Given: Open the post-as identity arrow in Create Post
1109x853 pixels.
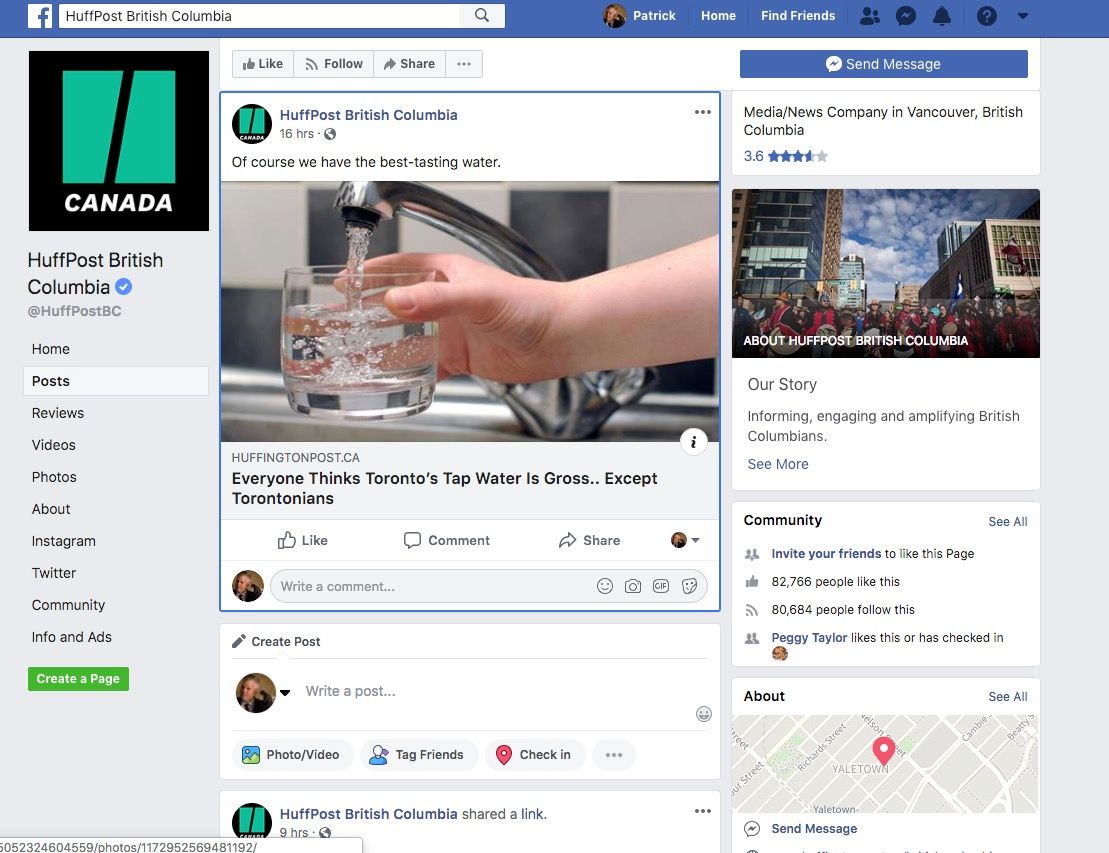Looking at the screenshot, I should point(285,692).
